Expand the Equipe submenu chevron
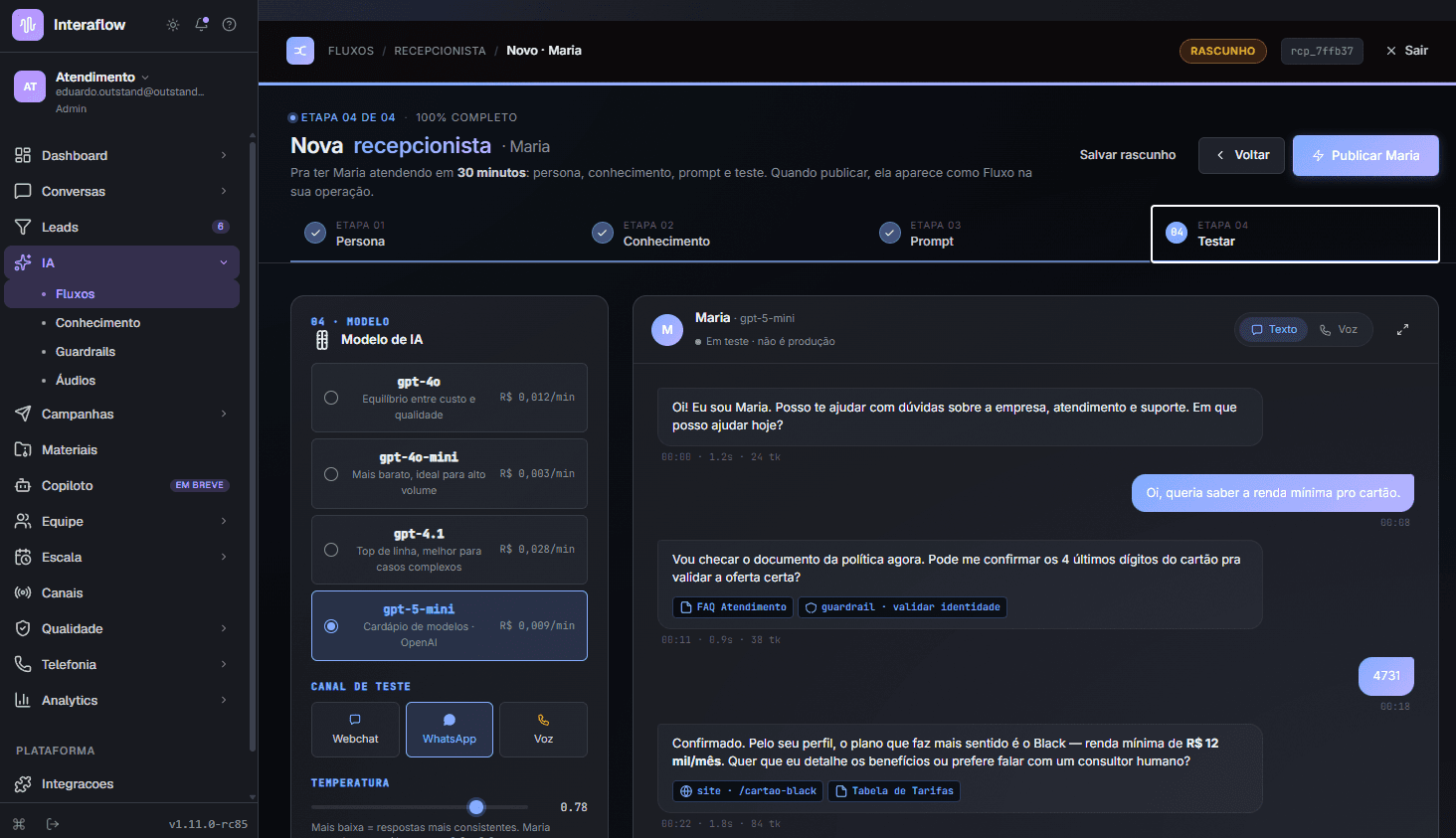Screen dimensions: 1456x838 pos(224,521)
